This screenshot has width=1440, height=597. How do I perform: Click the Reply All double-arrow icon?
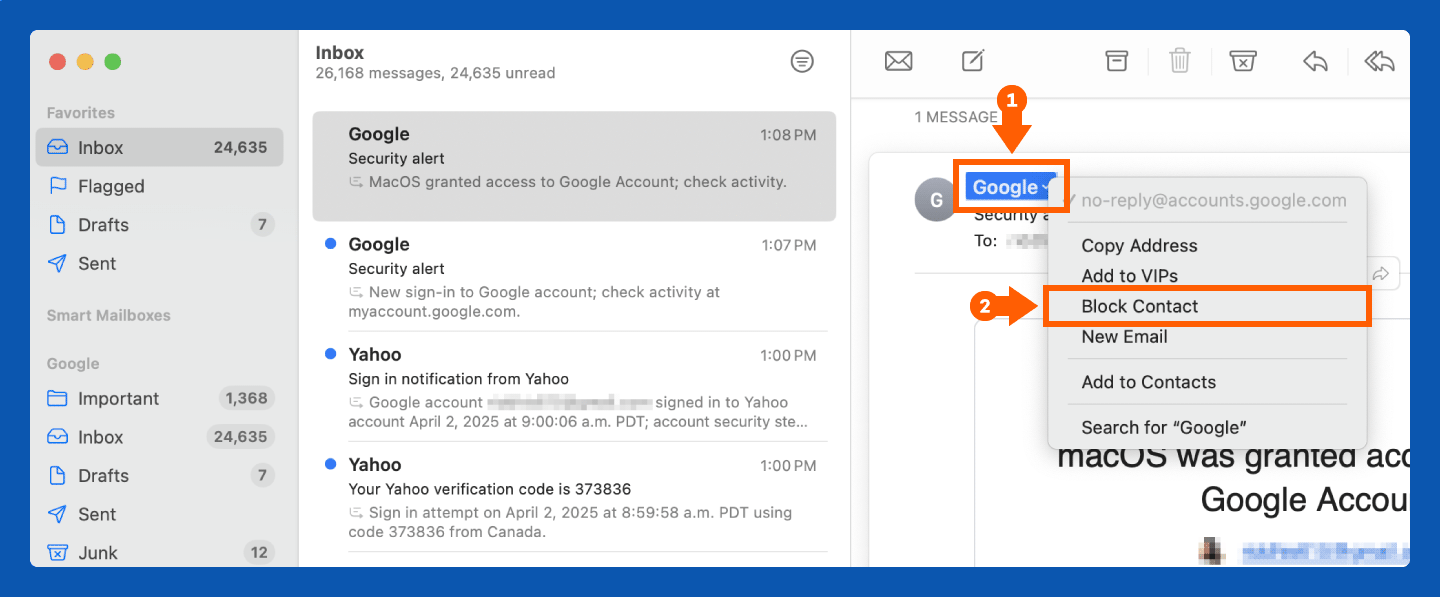(x=1379, y=62)
